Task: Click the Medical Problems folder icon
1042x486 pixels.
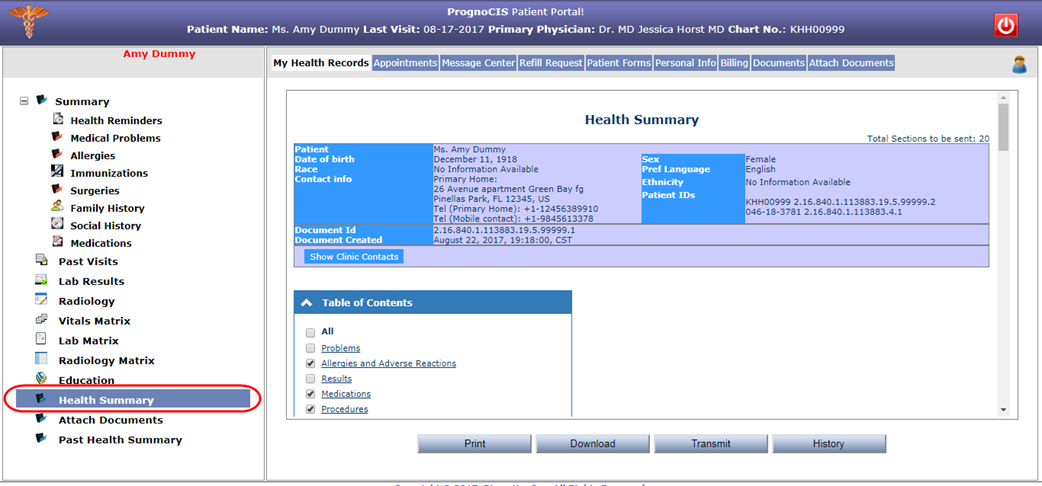Action: (58, 137)
